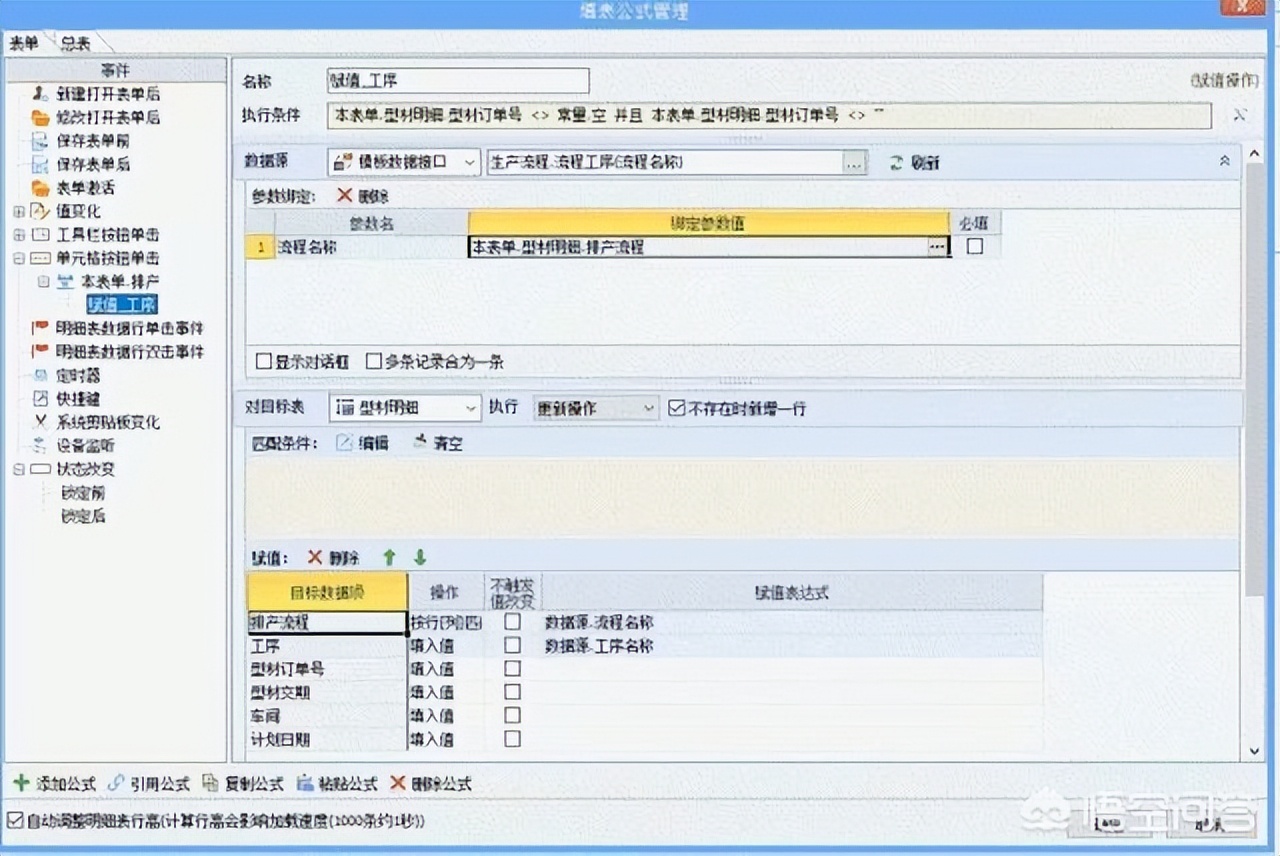The height and width of the screenshot is (856, 1280).
Task: Click the 修改打开表单后 folder icon
Action: pyautogui.click(x=40, y=117)
